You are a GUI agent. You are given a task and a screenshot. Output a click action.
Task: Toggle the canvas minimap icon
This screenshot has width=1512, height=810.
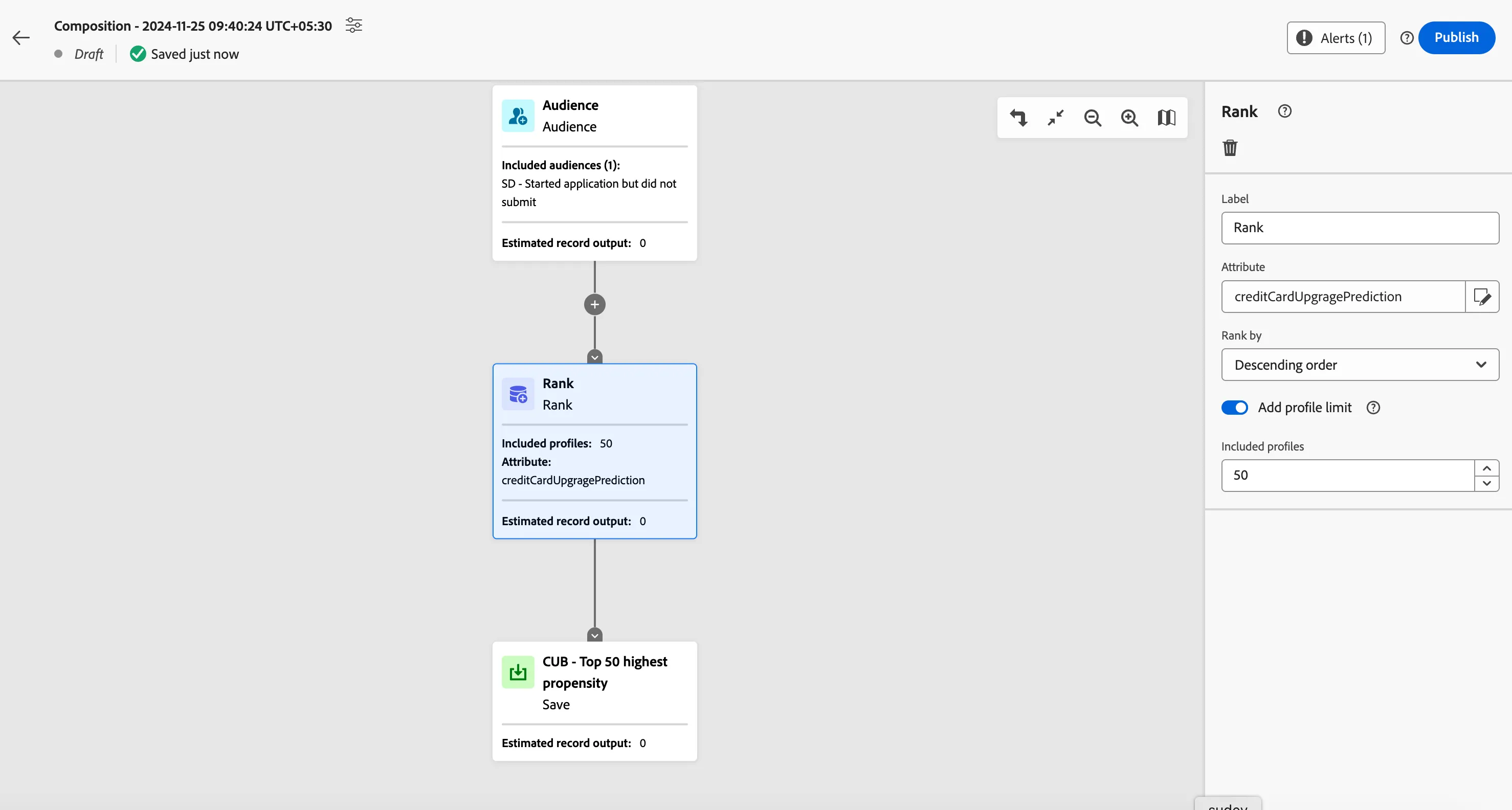tap(1166, 118)
